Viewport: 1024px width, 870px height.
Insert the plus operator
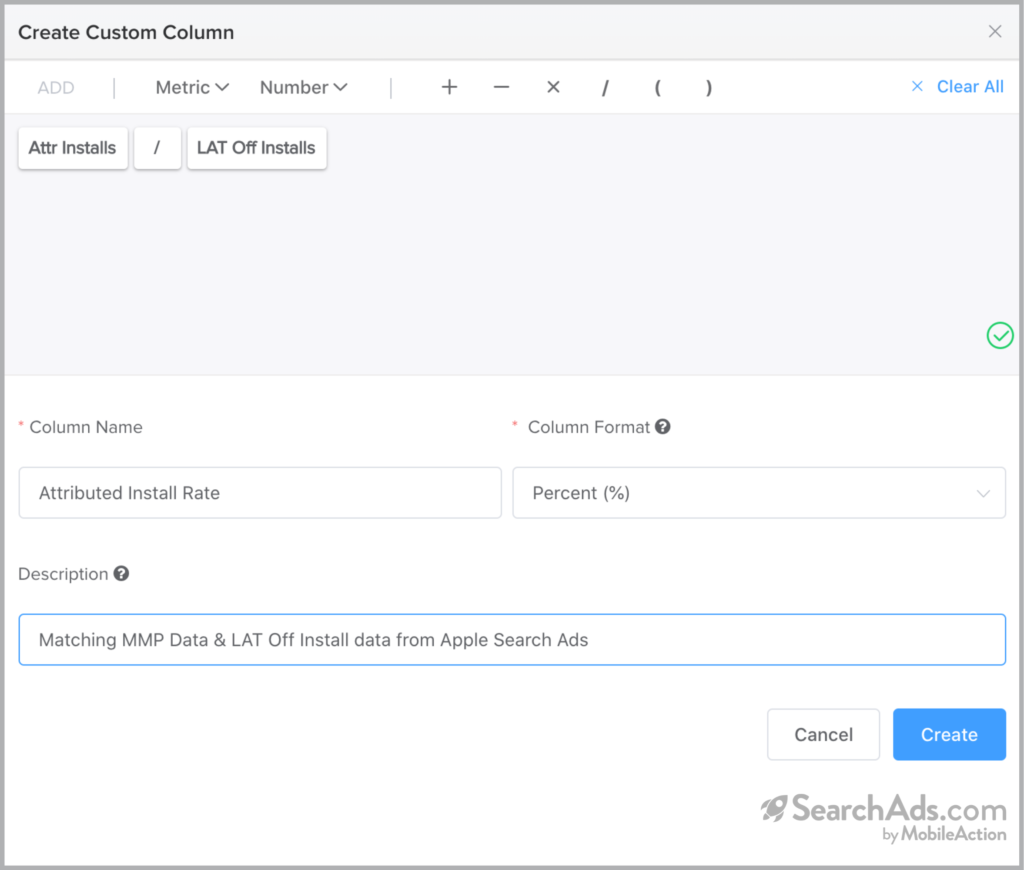[449, 87]
